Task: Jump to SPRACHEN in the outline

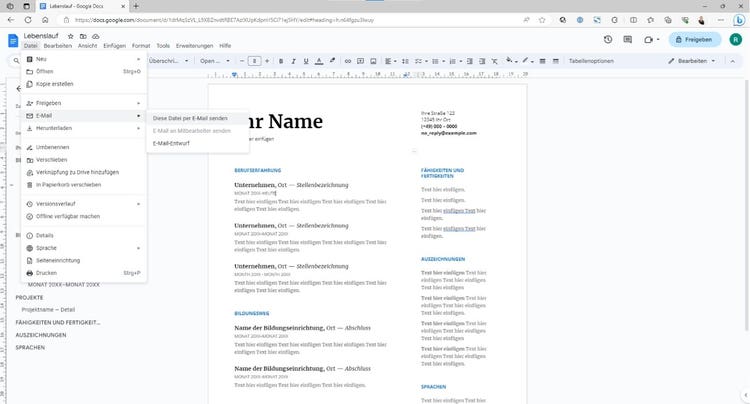Action: (x=30, y=348)
